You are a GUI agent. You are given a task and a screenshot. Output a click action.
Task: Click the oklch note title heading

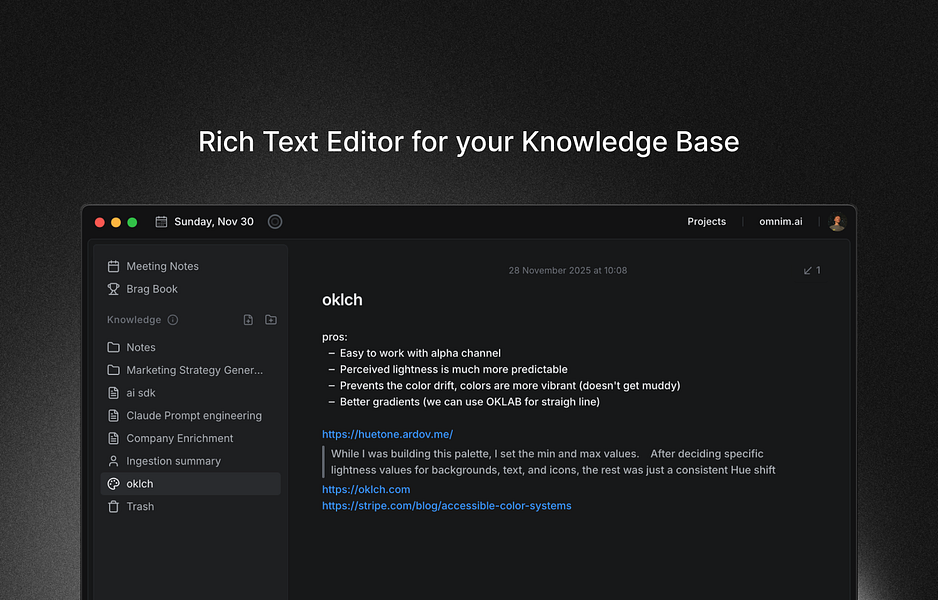point(342,300)
